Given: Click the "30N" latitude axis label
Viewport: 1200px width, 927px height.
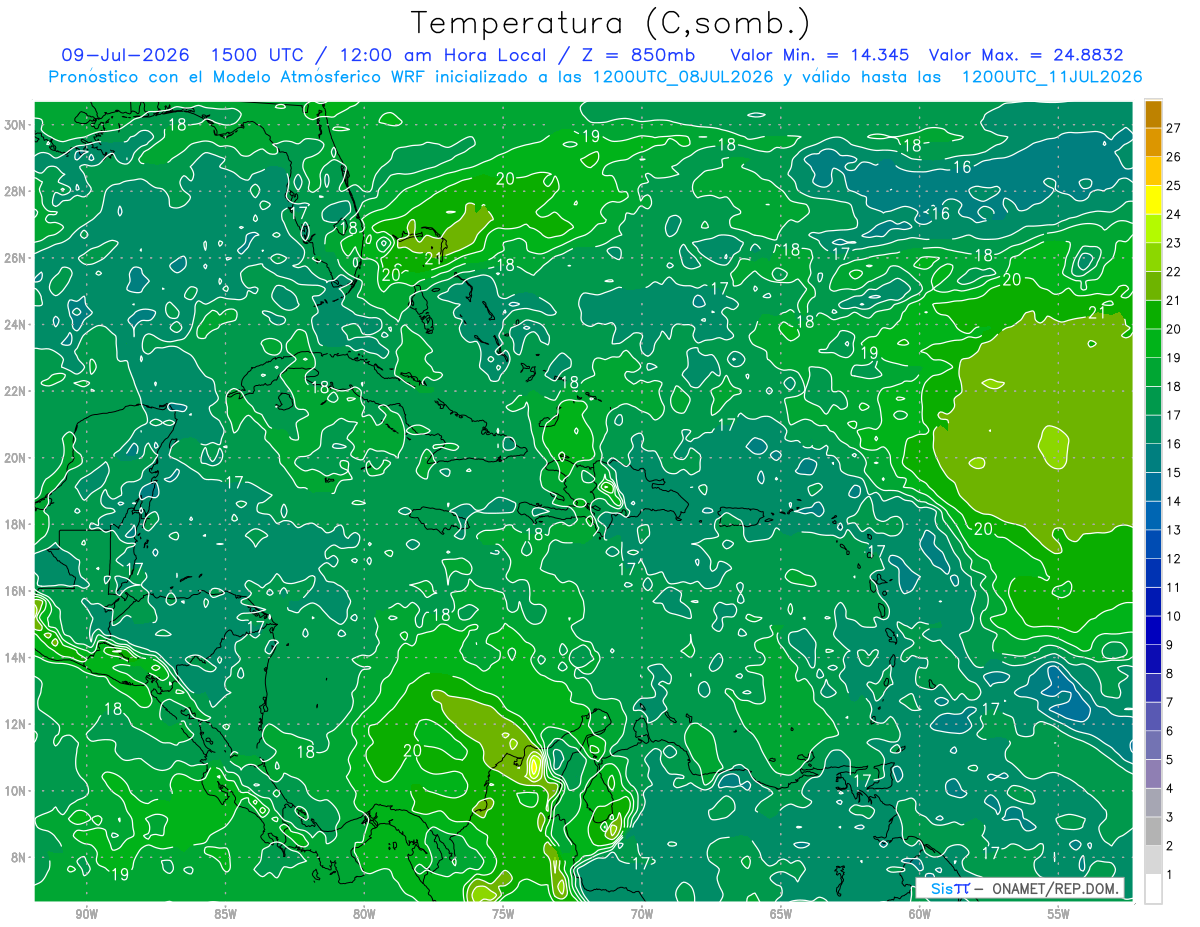Looking at the screenshot, I should coord(17,125).
